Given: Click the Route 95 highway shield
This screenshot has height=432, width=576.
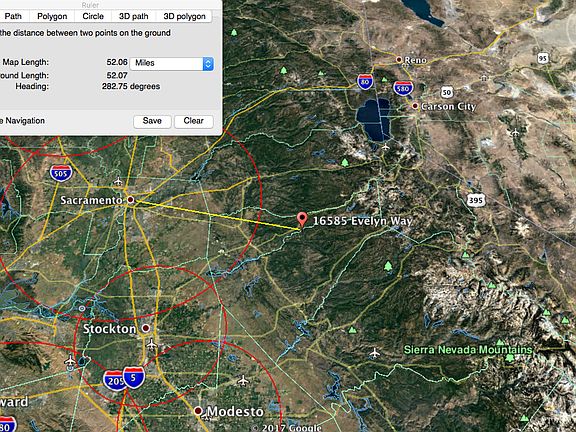Looking at the screenshot, I should pos(543,58).
